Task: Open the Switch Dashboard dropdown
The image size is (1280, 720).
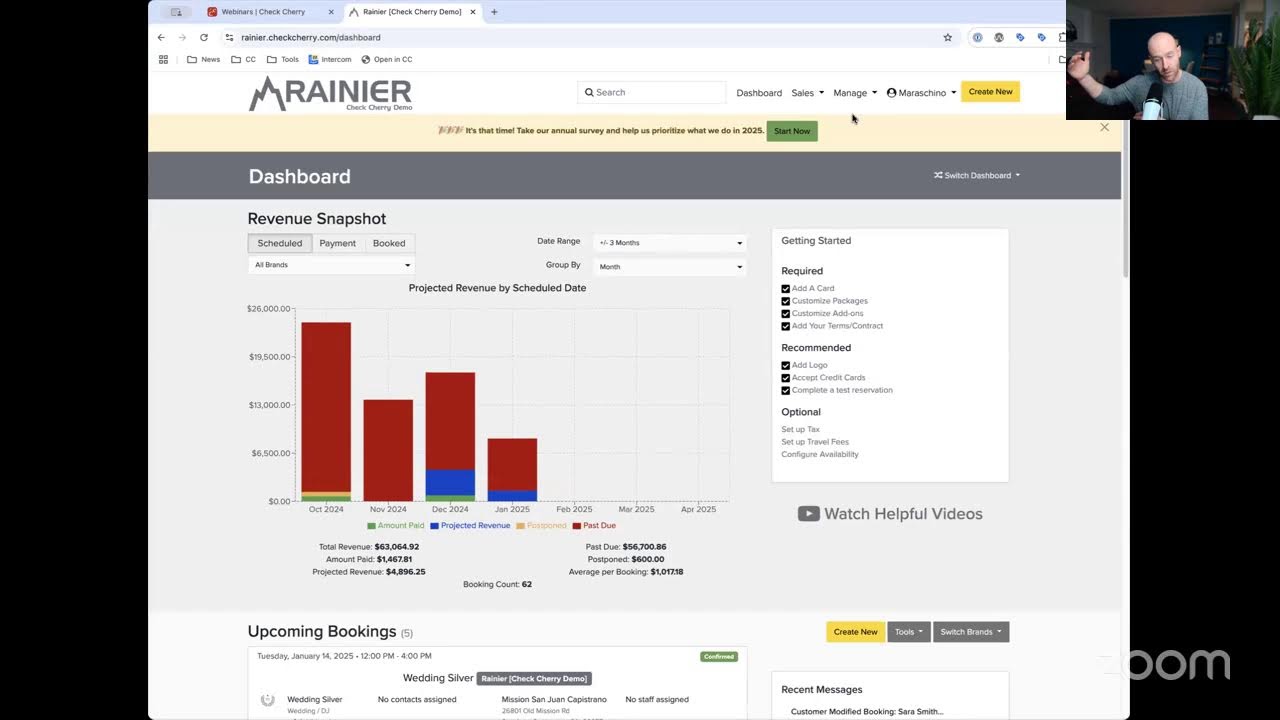Action: click(977, 175)
